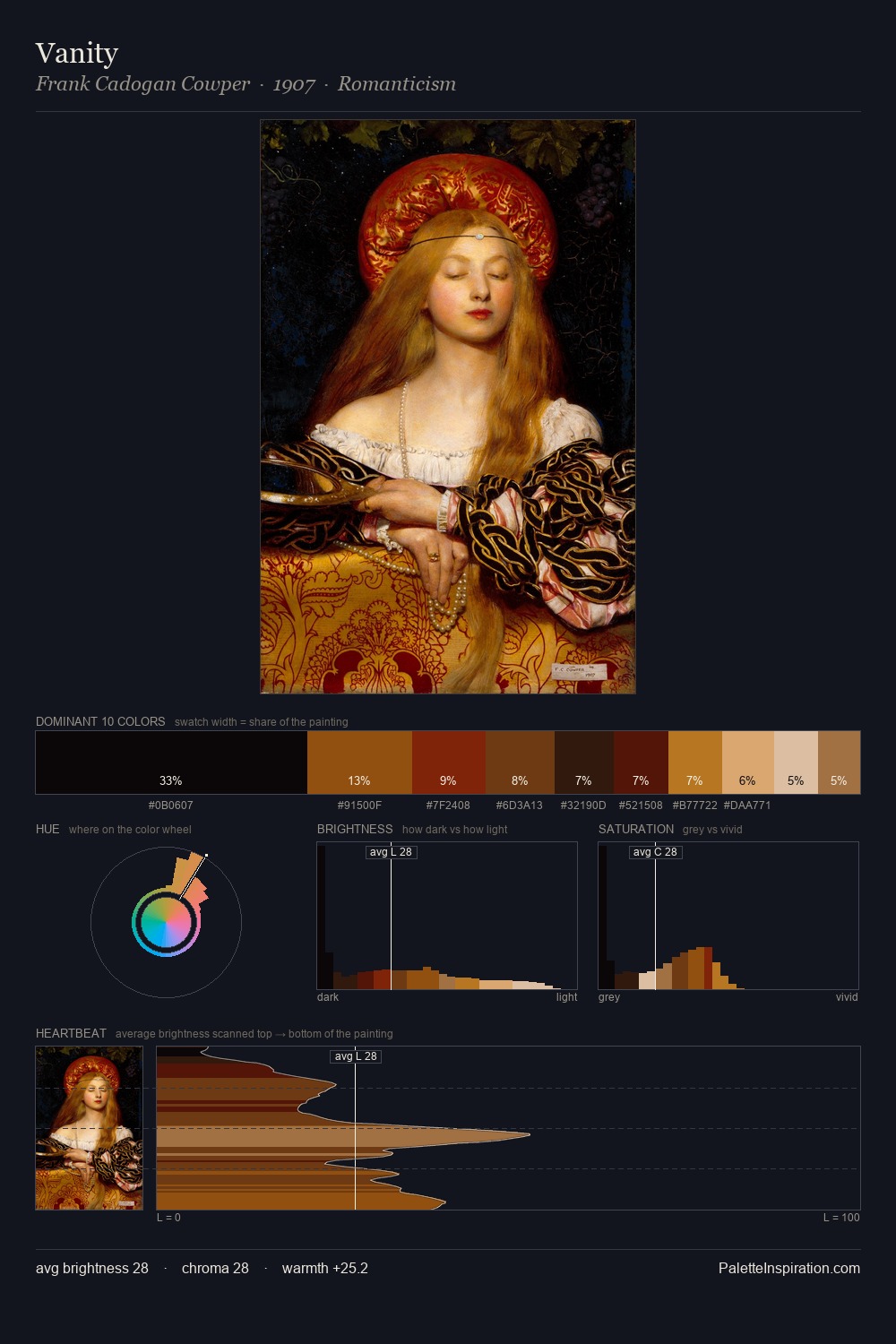
Task: Click the "dark" axis label
Action: point(328,997)
